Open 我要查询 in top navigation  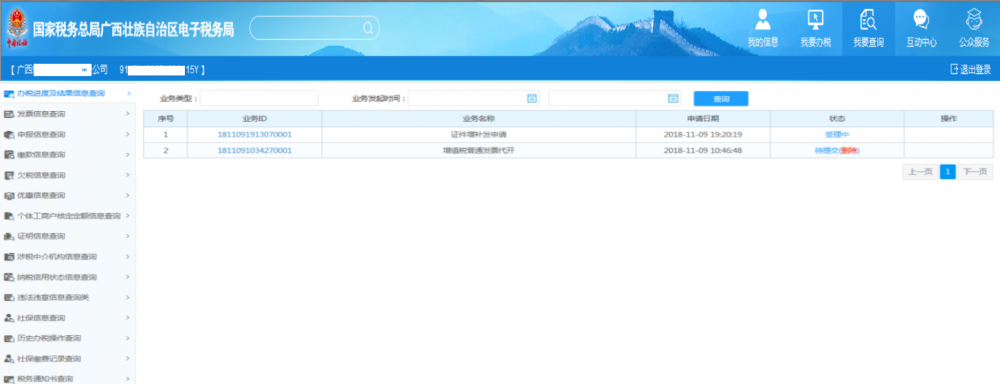click(869, 29)
